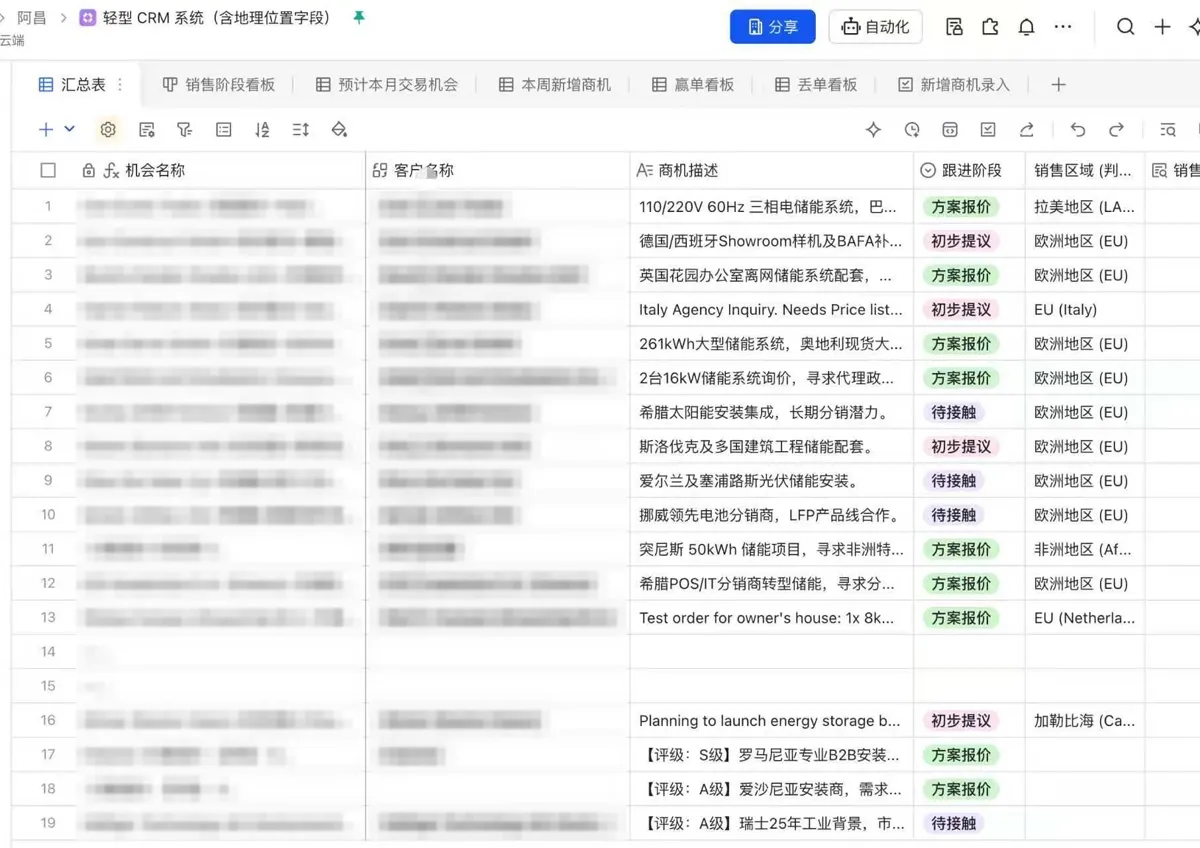
Task: Select the cell 'Italy Agency Inquiry. Needs Price list...'
Action: click(772, 310)
